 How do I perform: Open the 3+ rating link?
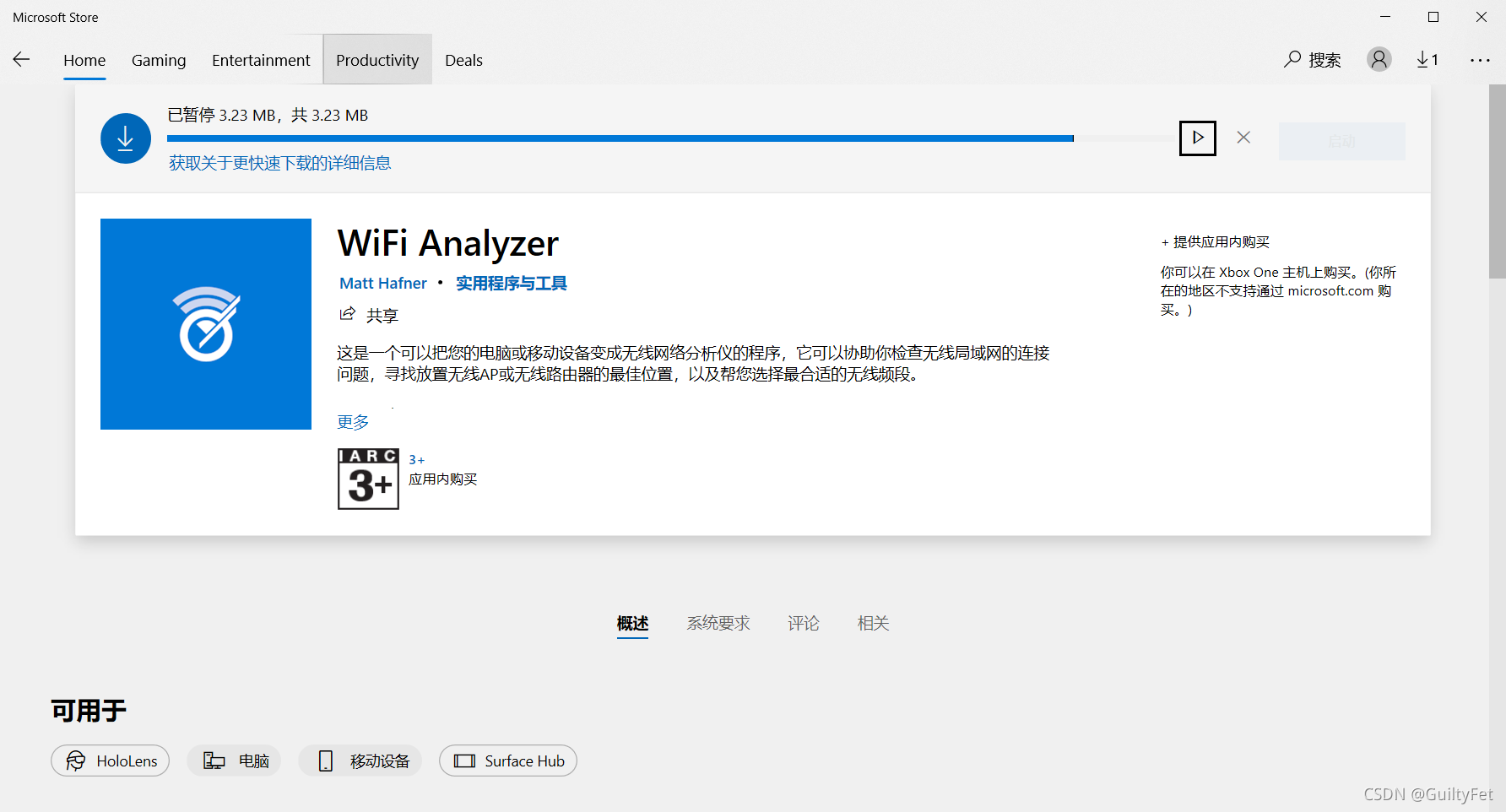point(416,460)
